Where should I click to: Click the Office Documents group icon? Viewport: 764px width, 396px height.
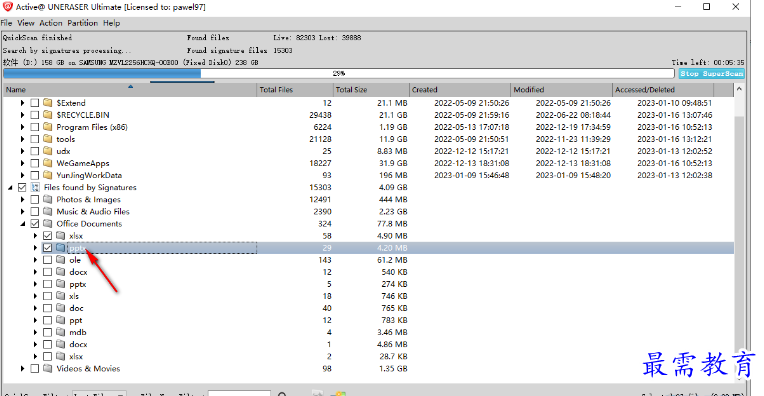click(47, 224)
